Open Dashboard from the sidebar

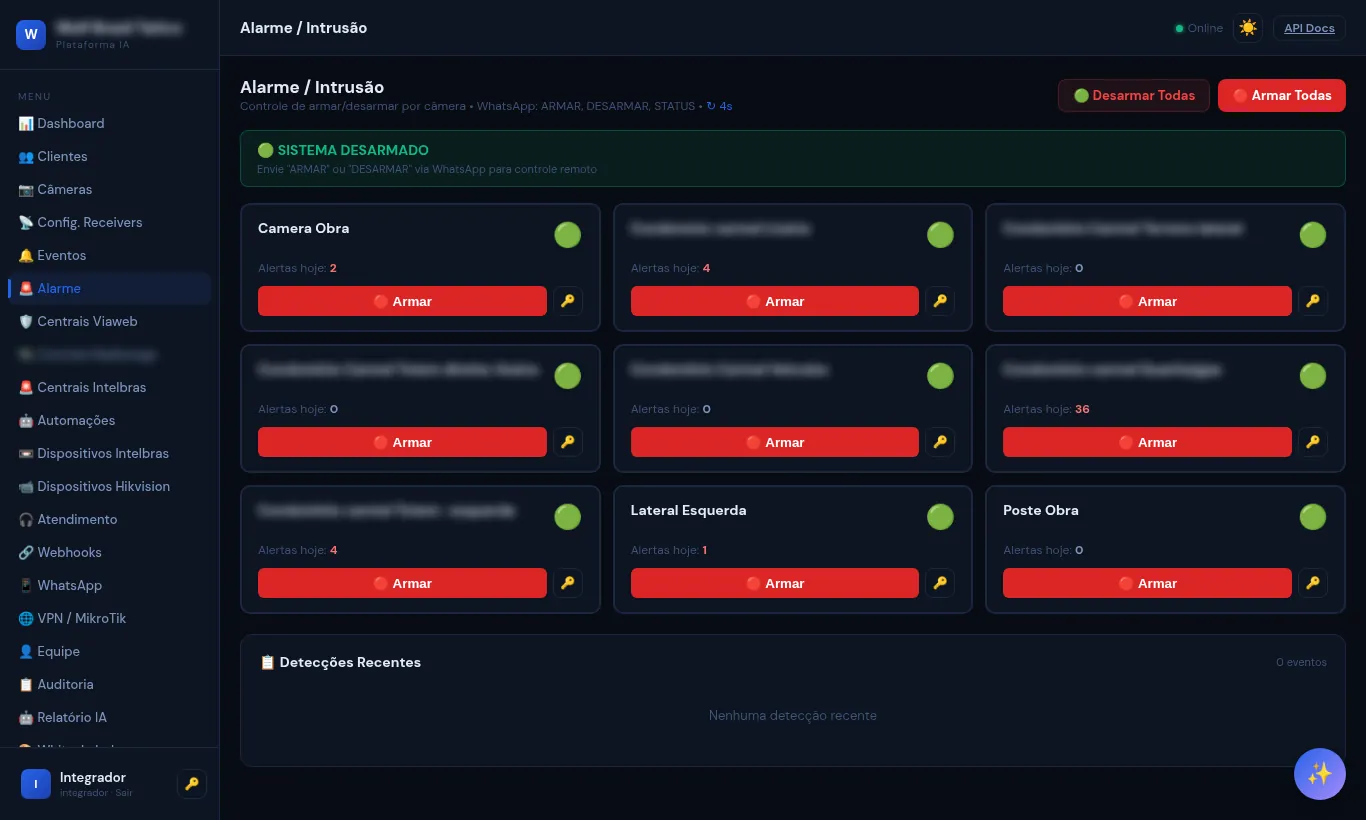coord(109,123)
